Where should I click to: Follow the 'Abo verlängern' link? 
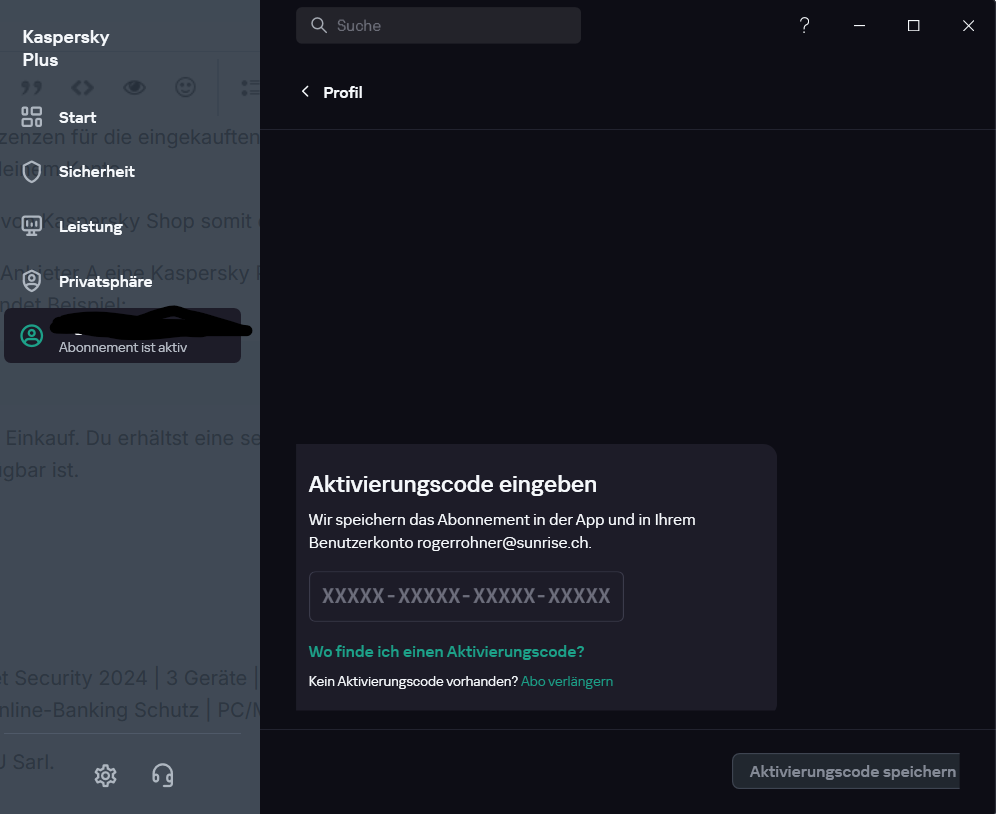coord(567,681)
